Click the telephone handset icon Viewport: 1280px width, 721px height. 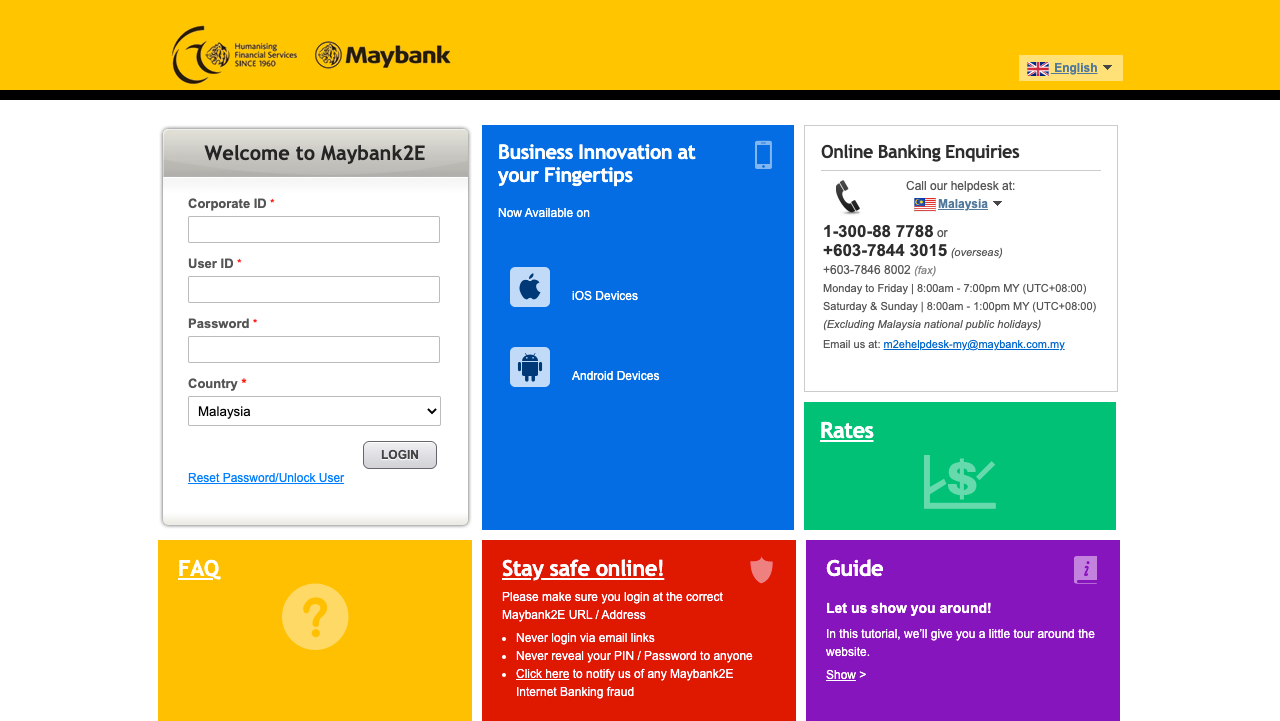coord(848,197)
